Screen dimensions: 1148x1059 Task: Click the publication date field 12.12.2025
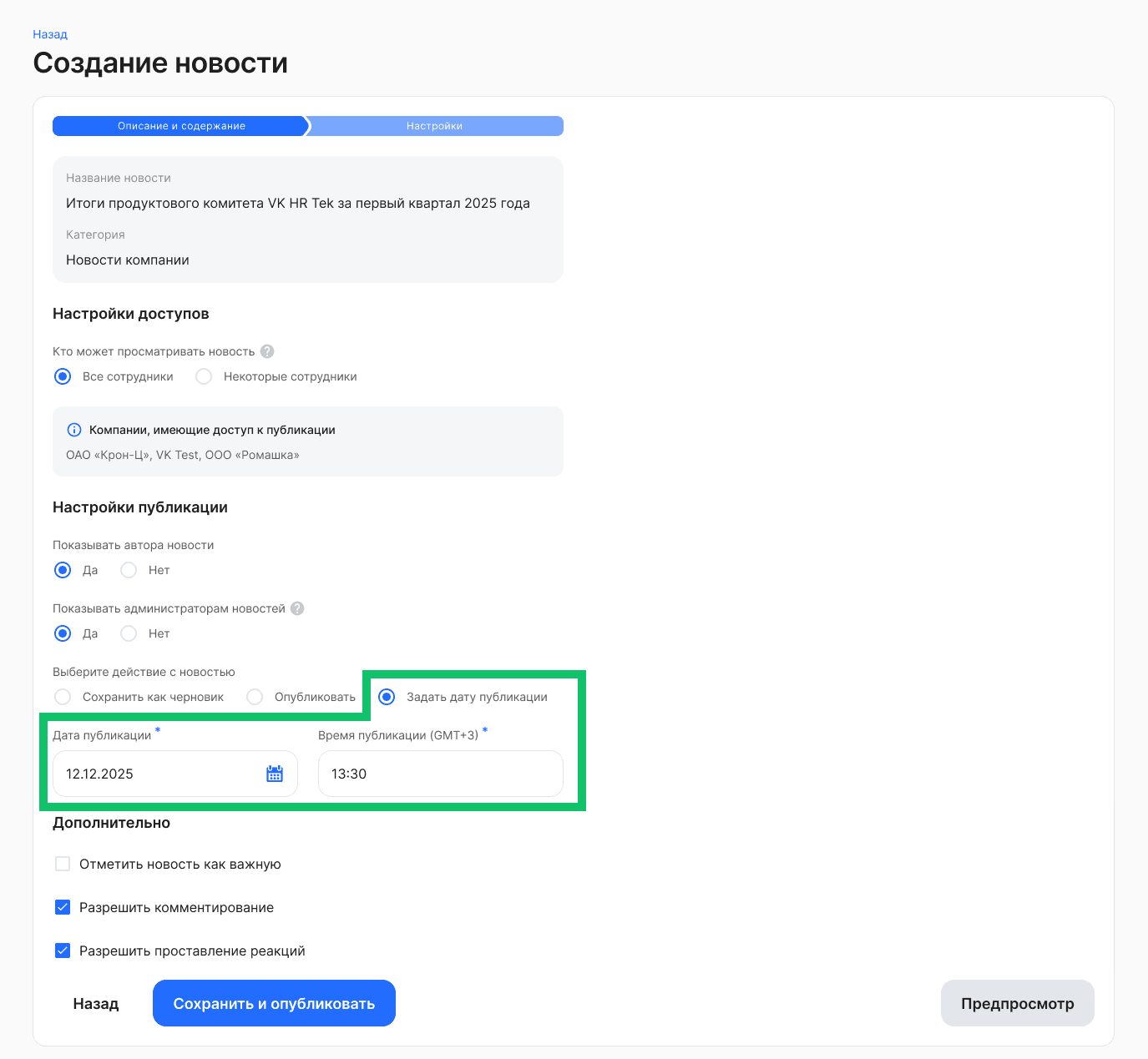159,774
